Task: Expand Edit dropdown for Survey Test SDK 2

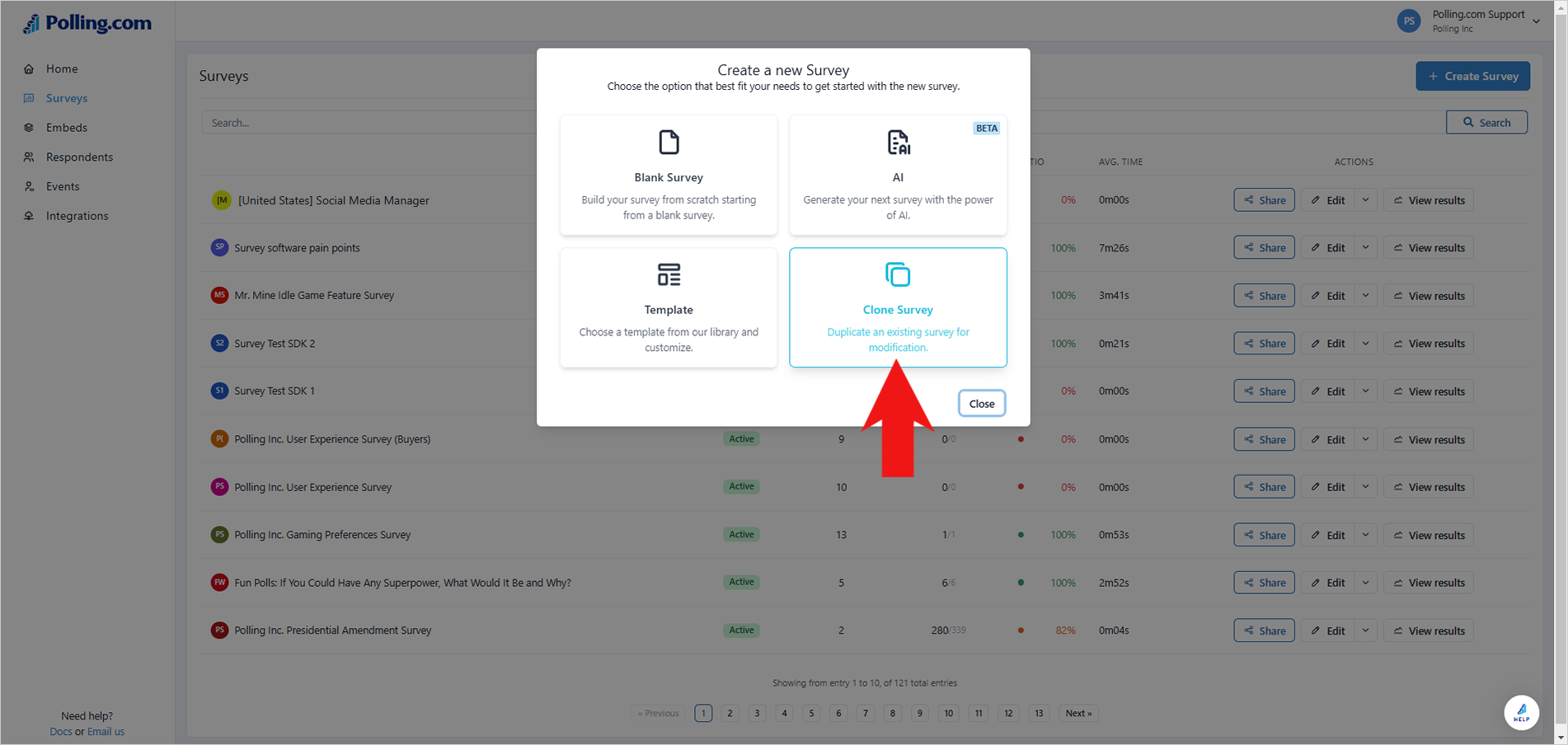Action: point(1365,343)
